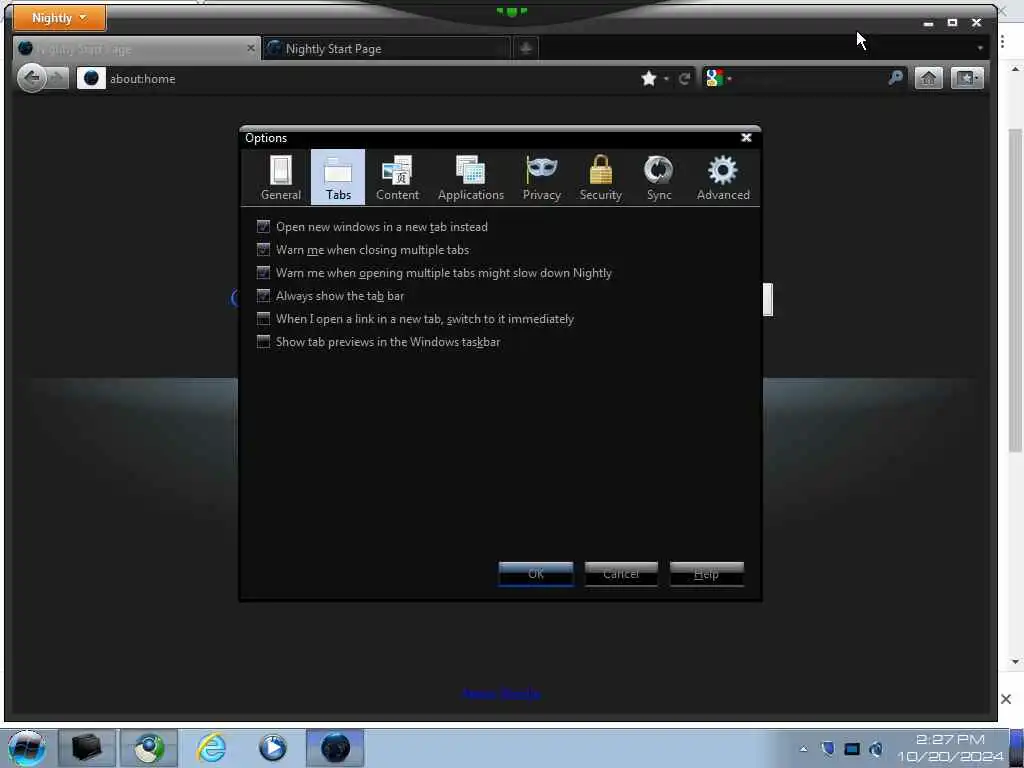1024x768 pixels.
Task: Open the Security padlock pane
Action: point(600,177)
